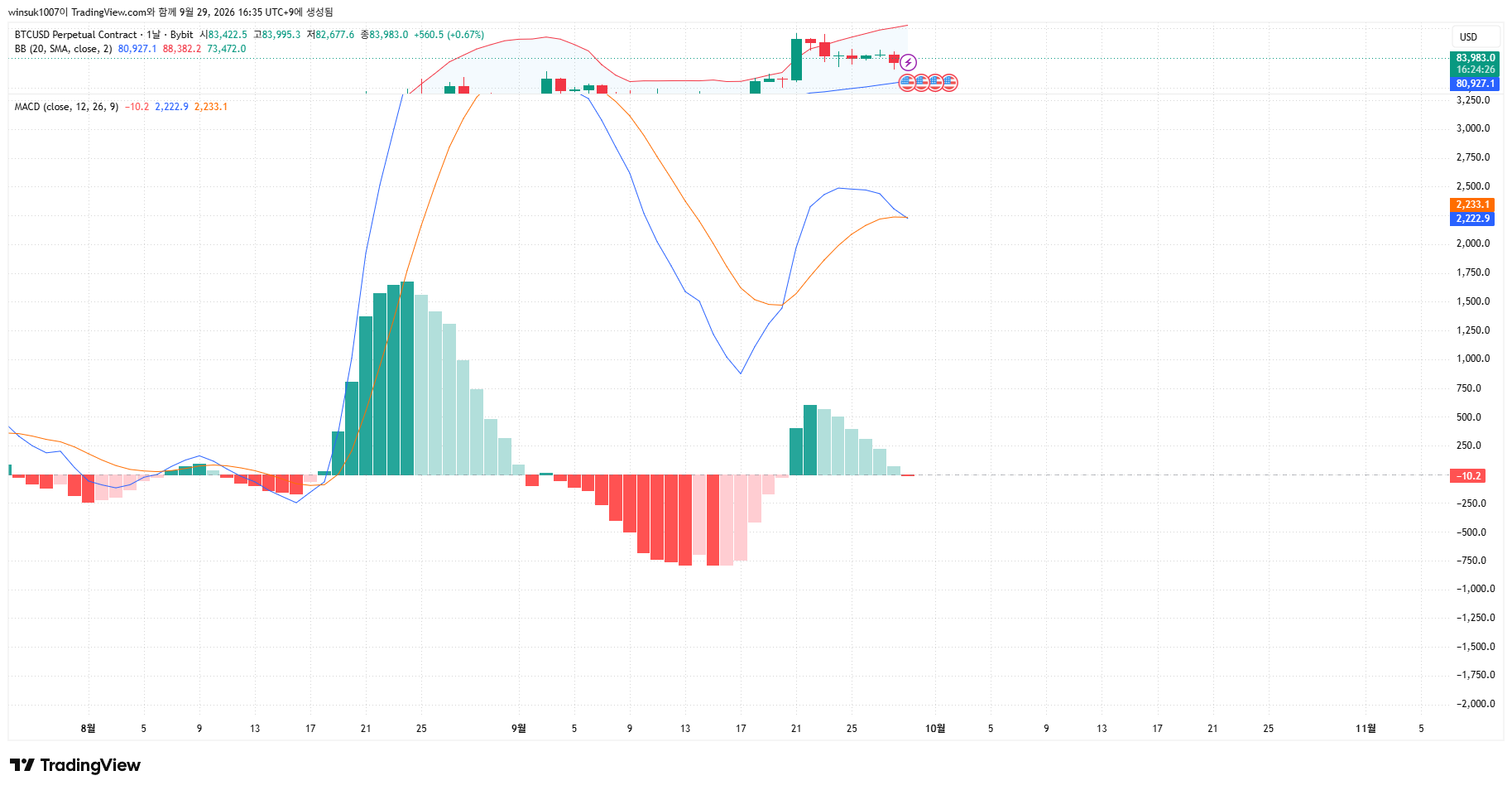Click the orange 2,233.1 signal line label
The height and width of the screenshot is (790, 1512).
click(x=1472, y=205)
